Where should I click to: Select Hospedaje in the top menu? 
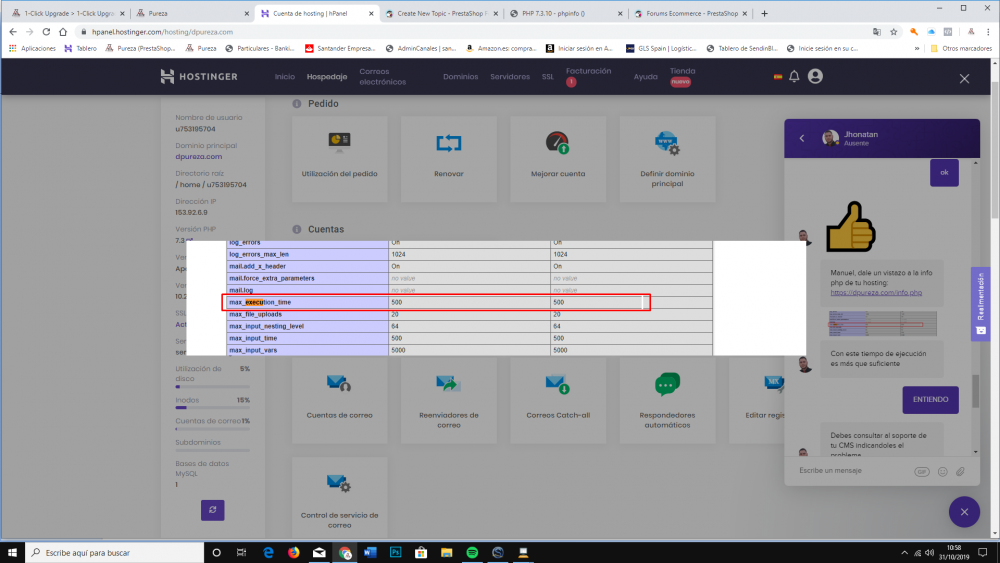click(x=327, y=77)
